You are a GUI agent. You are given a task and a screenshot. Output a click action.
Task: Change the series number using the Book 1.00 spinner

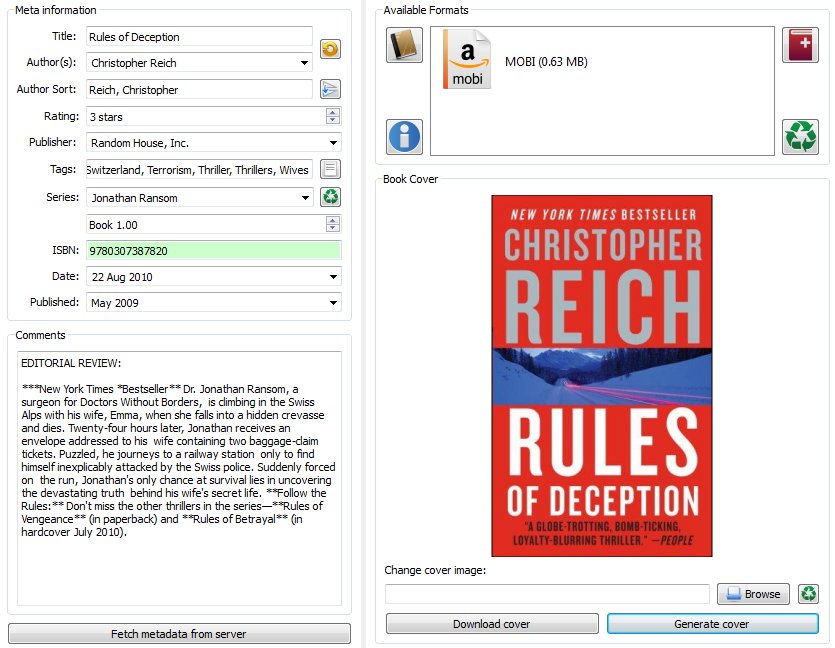click(333, 224)
